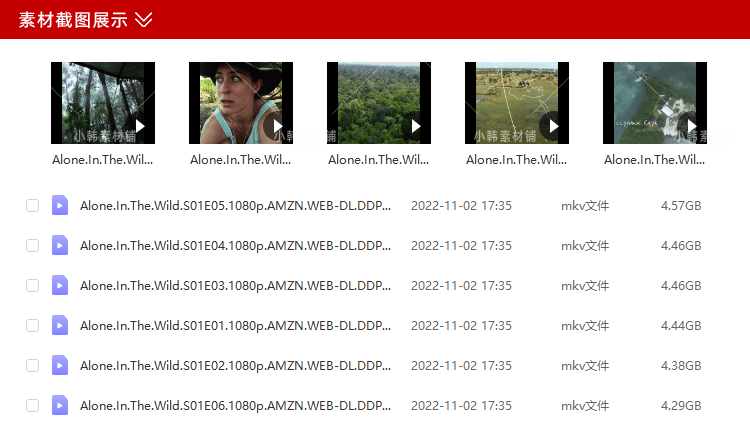Check the box for S01E05 file

pyautogui.click(x=33, y=206)
